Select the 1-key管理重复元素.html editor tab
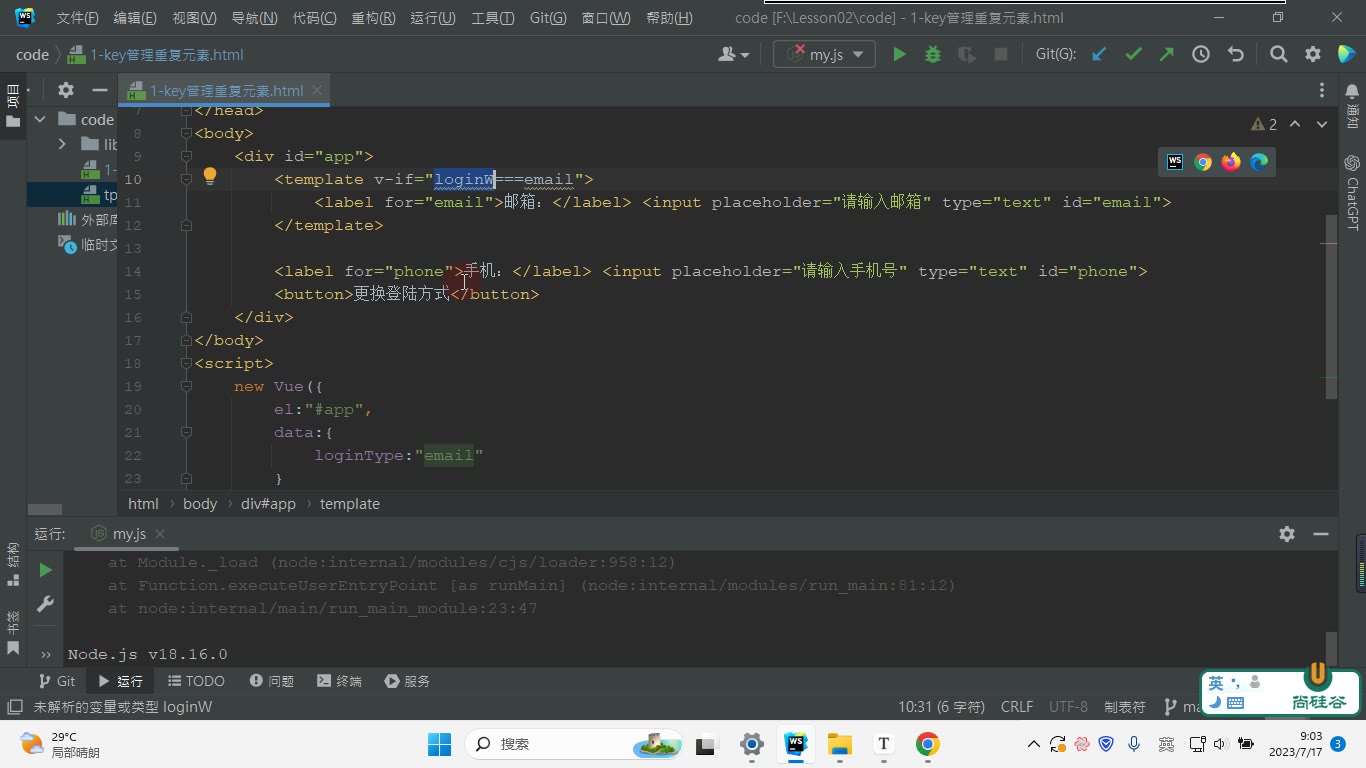 click(x=226, y=90)
